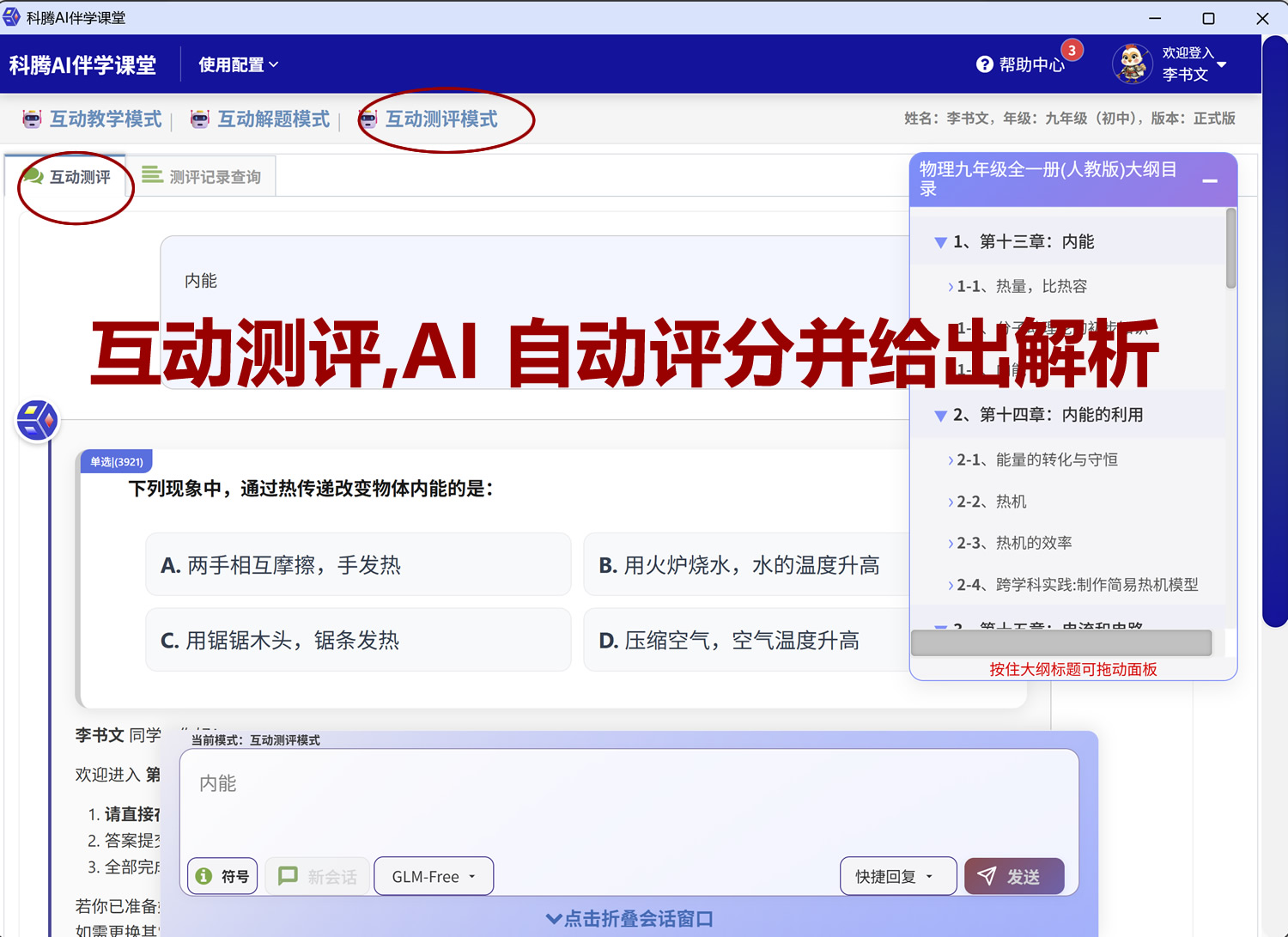1288x937 pixels.
Task: Click the robot icon beside 互动教学模式
Action: 31,119
